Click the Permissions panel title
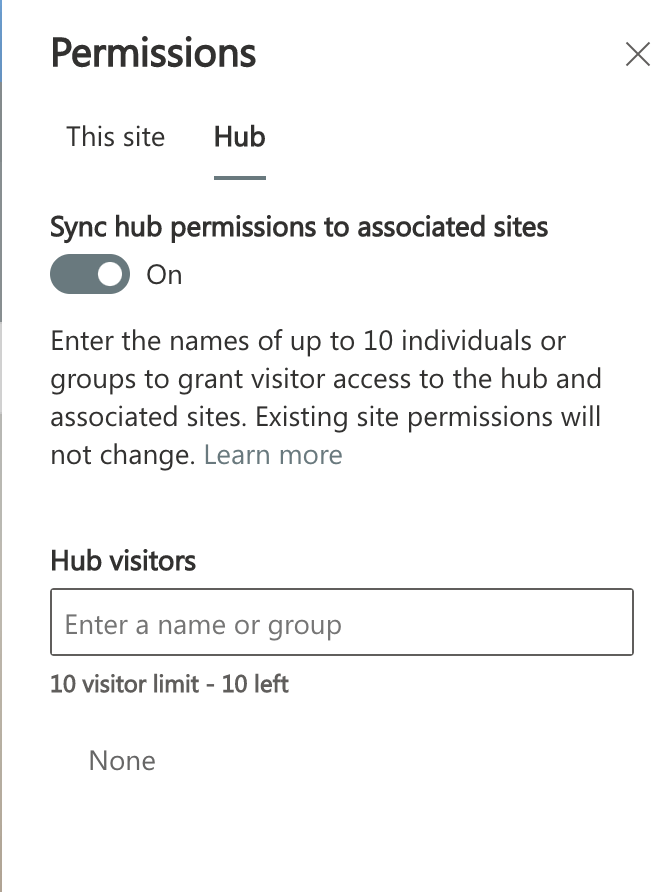Image resolution: width=656 pixels, height=892 pixels. click(x=153, y=53)
